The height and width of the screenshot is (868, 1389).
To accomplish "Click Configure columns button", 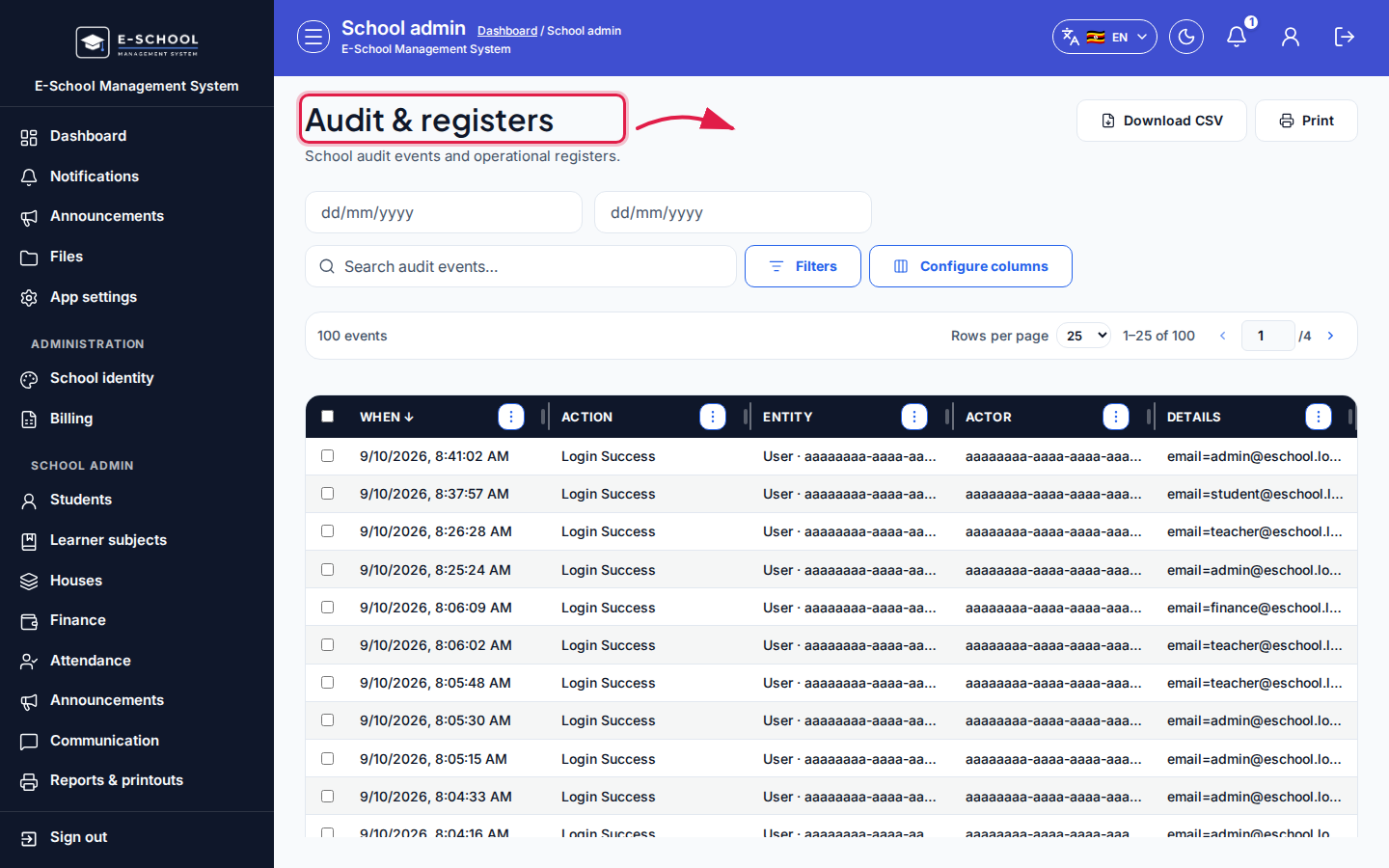I will pyautogui.click(x=970, y=266).
